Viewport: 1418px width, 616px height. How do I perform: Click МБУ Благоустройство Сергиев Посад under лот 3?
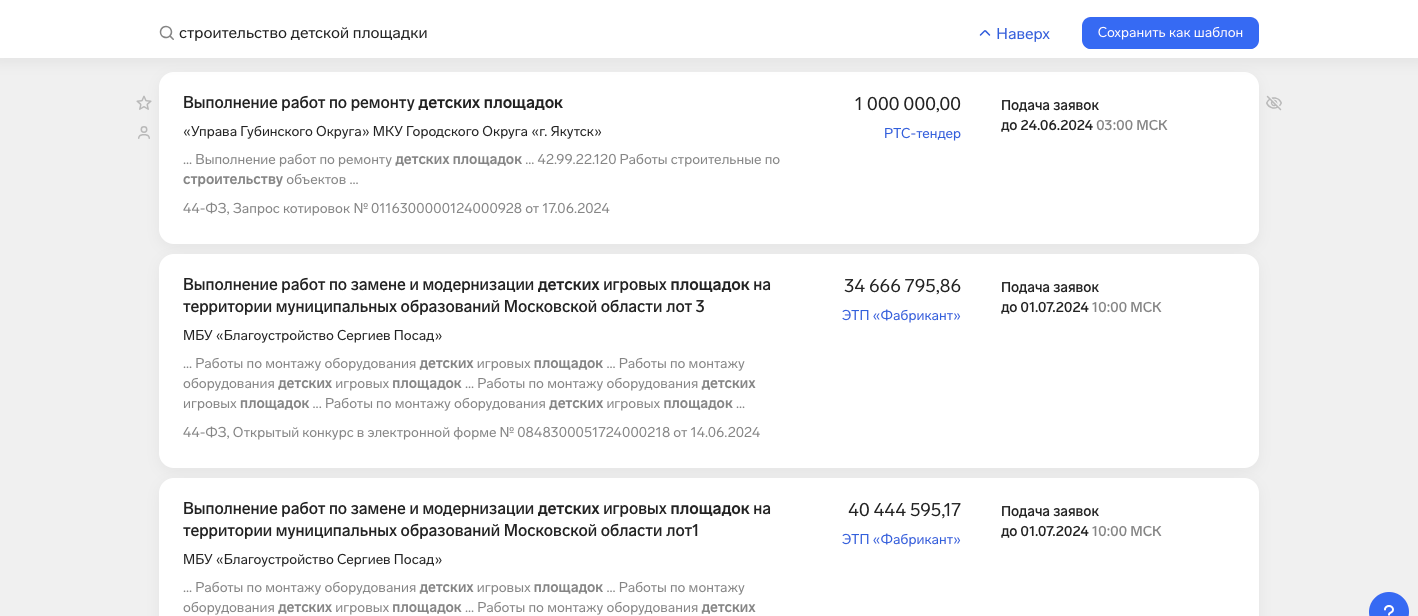pos(312,335)
